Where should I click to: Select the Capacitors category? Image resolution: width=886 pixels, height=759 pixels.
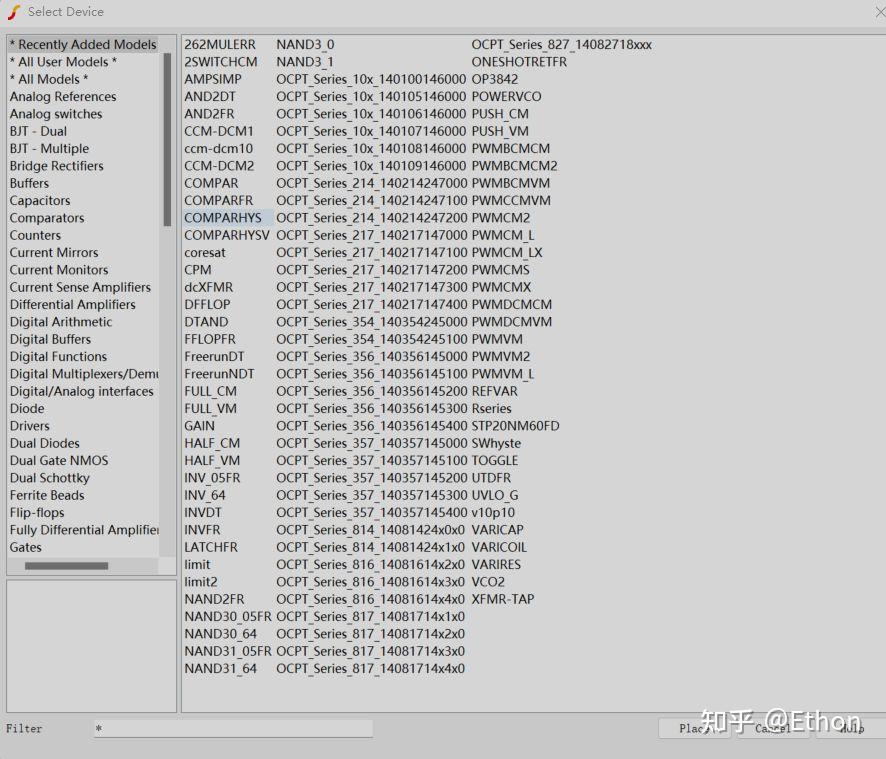click(40, 201)
